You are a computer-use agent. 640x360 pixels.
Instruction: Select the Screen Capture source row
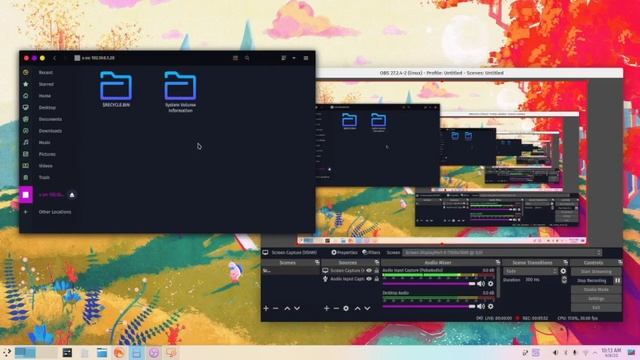(351, 271)
